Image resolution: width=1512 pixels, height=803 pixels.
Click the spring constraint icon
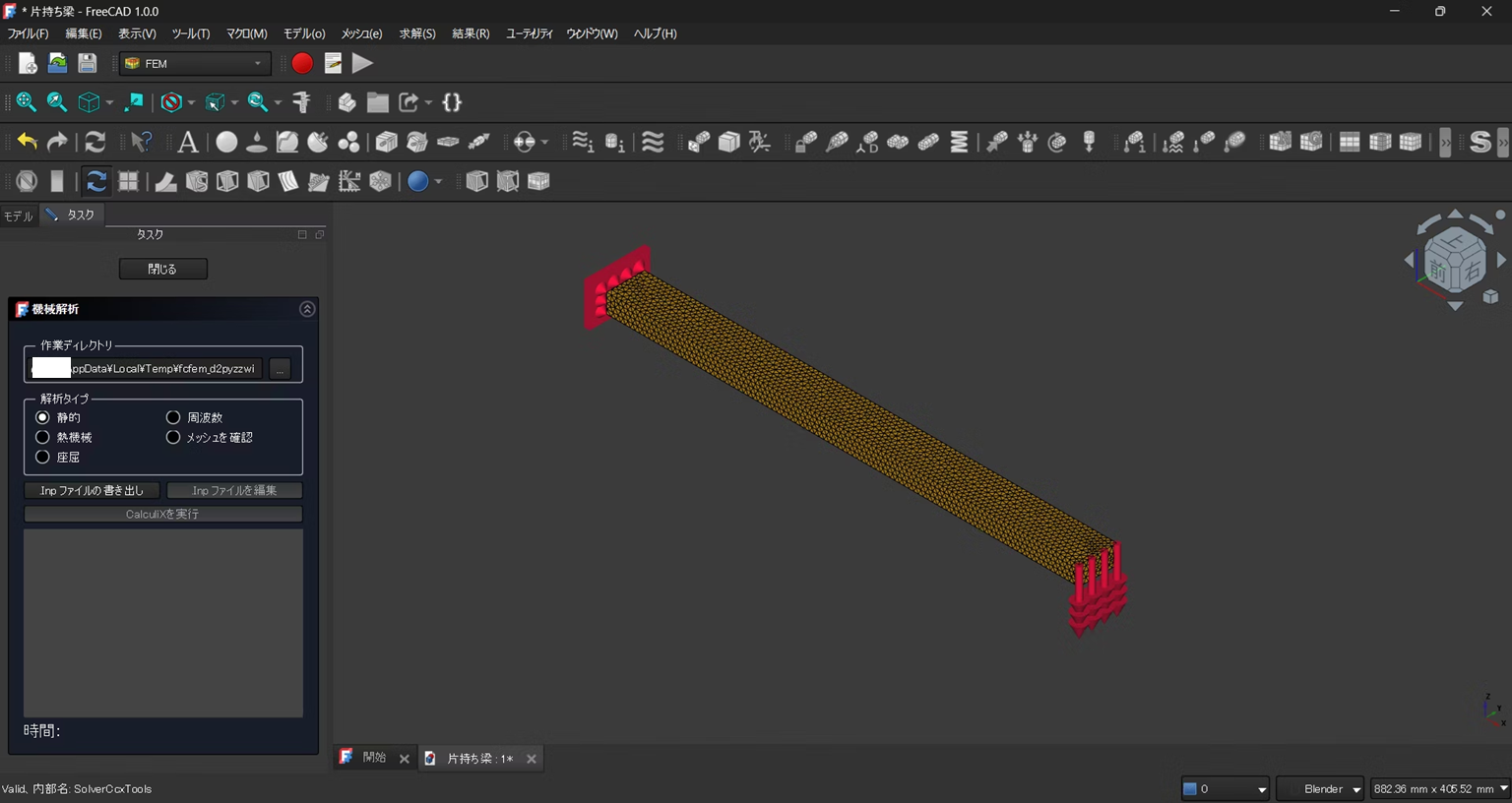[x=959, y=142]
